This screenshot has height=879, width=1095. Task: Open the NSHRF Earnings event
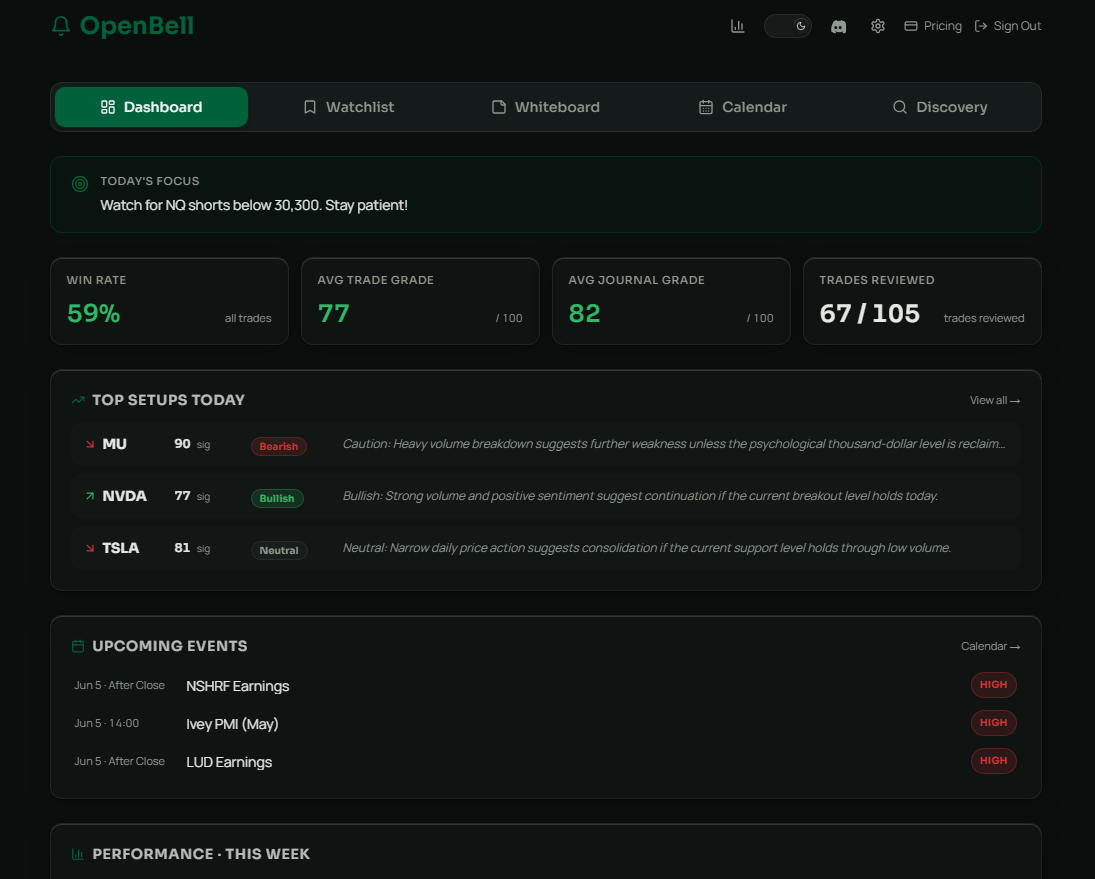(237, 686)
